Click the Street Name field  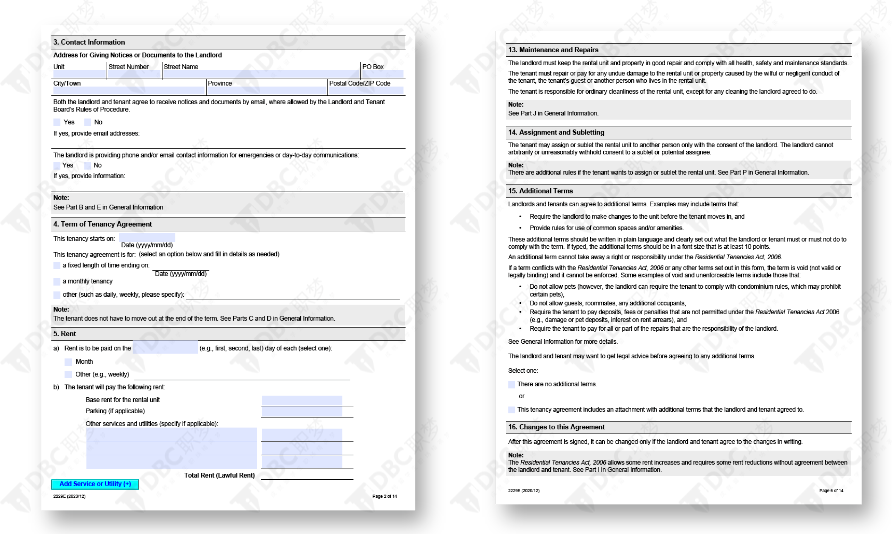pos(261,74)
